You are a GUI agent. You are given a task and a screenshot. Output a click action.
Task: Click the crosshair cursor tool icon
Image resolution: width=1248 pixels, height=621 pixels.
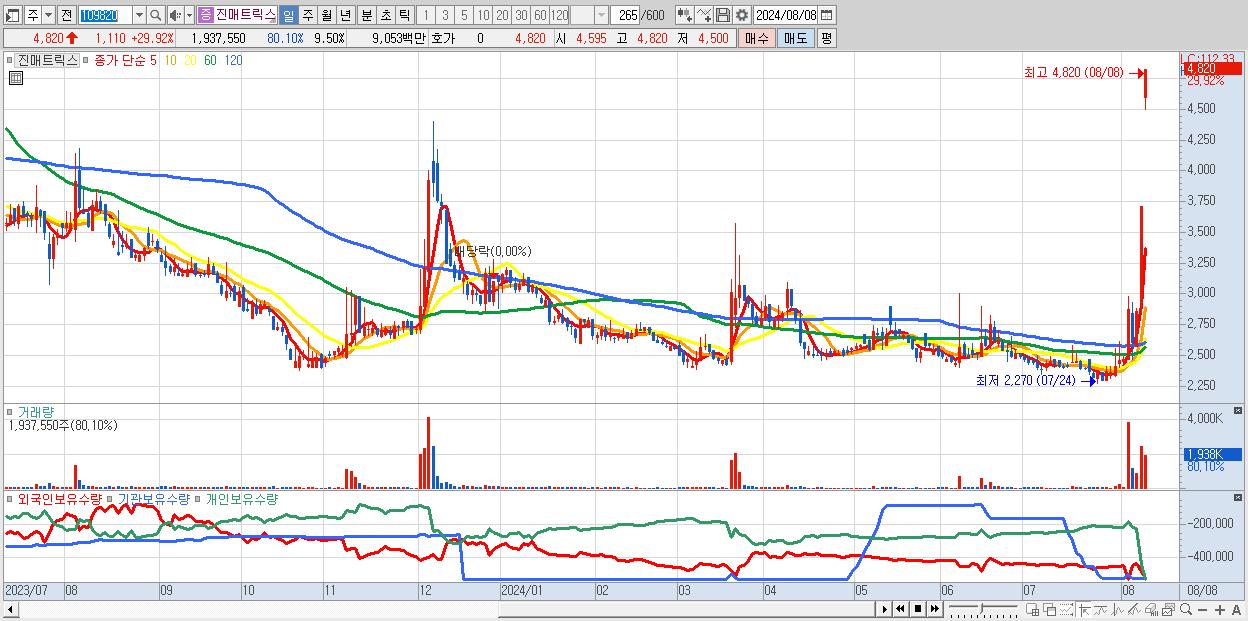[x=1084, y=609]
